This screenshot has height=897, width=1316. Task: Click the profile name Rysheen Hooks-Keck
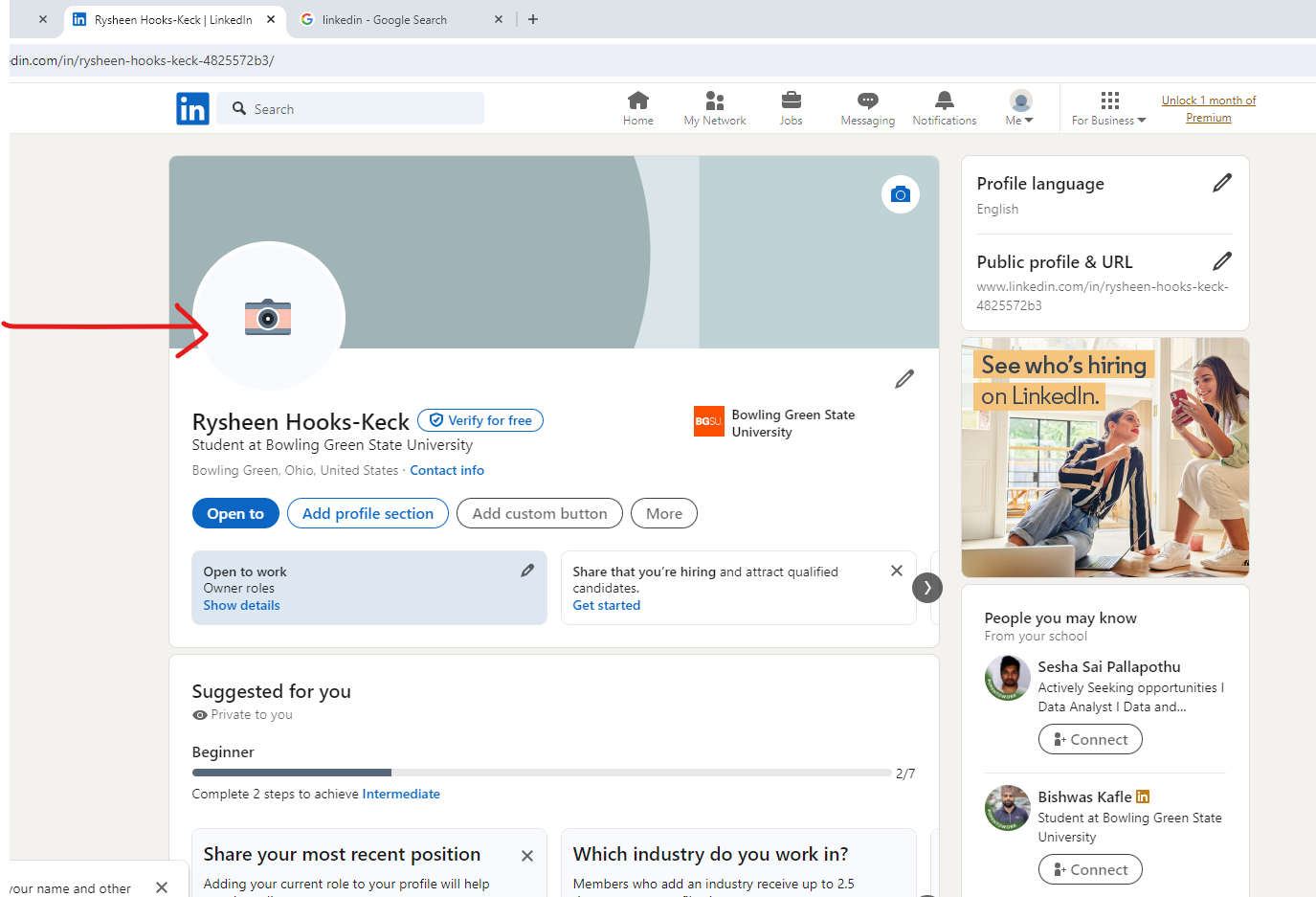click(x=301, y=422)
